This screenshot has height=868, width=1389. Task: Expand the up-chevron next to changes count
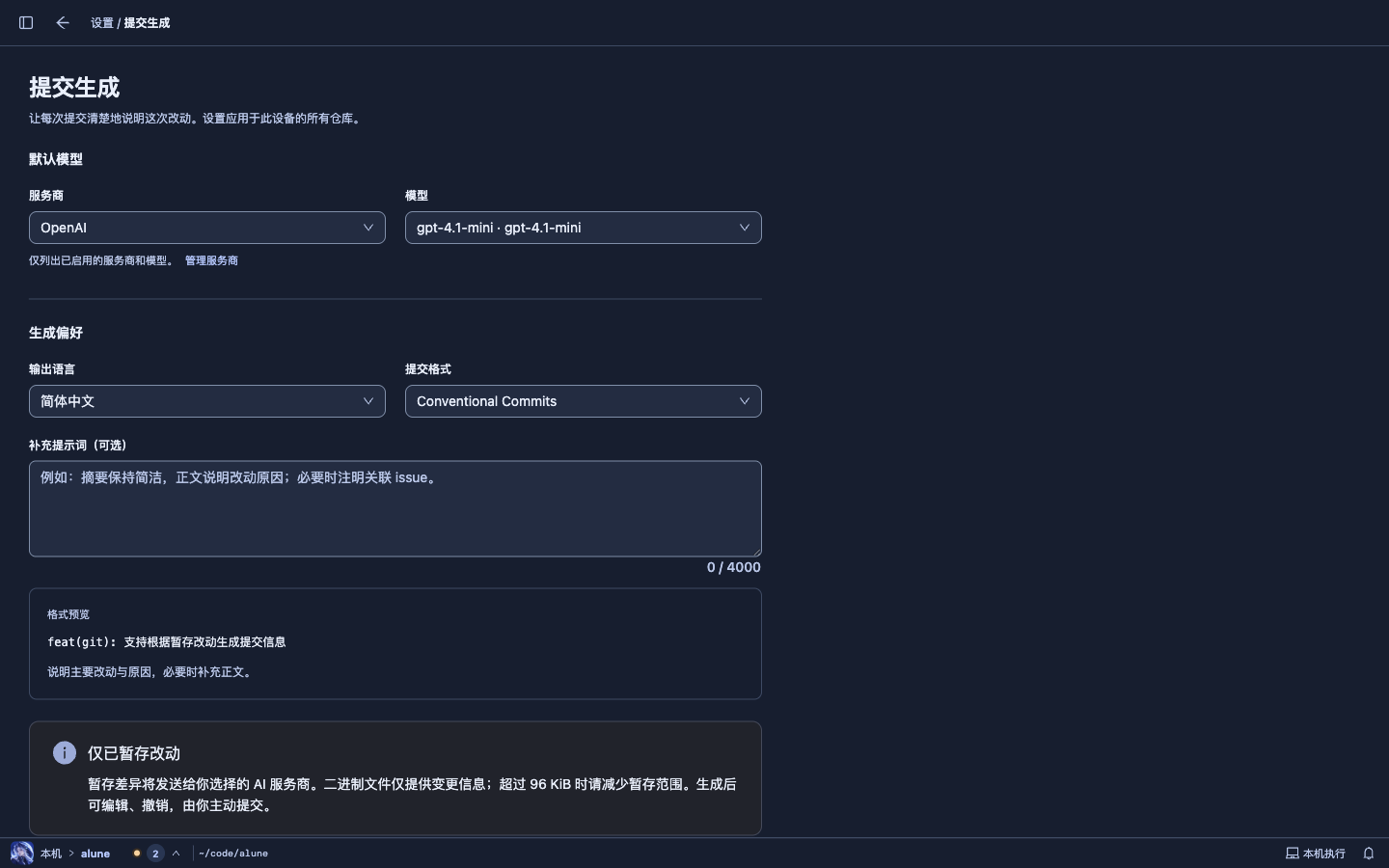pos(177,854)
